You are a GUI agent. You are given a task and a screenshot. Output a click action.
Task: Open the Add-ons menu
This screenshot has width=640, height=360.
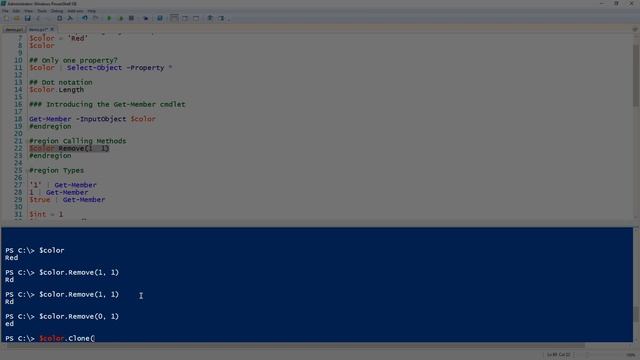pos(75,11)
